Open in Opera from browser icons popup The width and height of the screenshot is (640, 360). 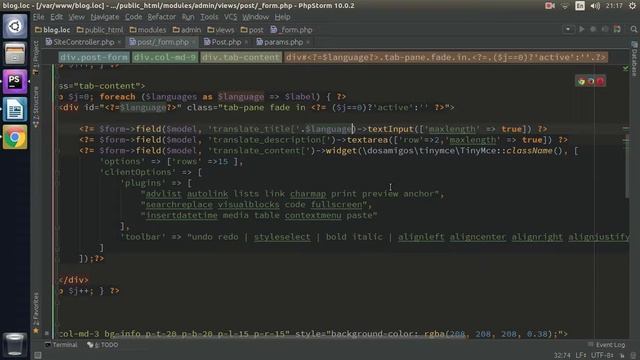click(x=600, y=82)
